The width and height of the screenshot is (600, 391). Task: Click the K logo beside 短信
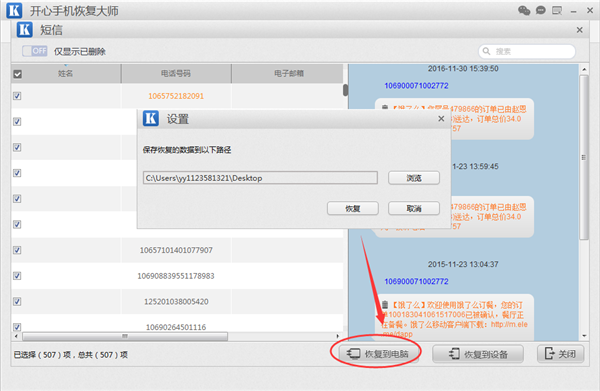pos(25,29)
